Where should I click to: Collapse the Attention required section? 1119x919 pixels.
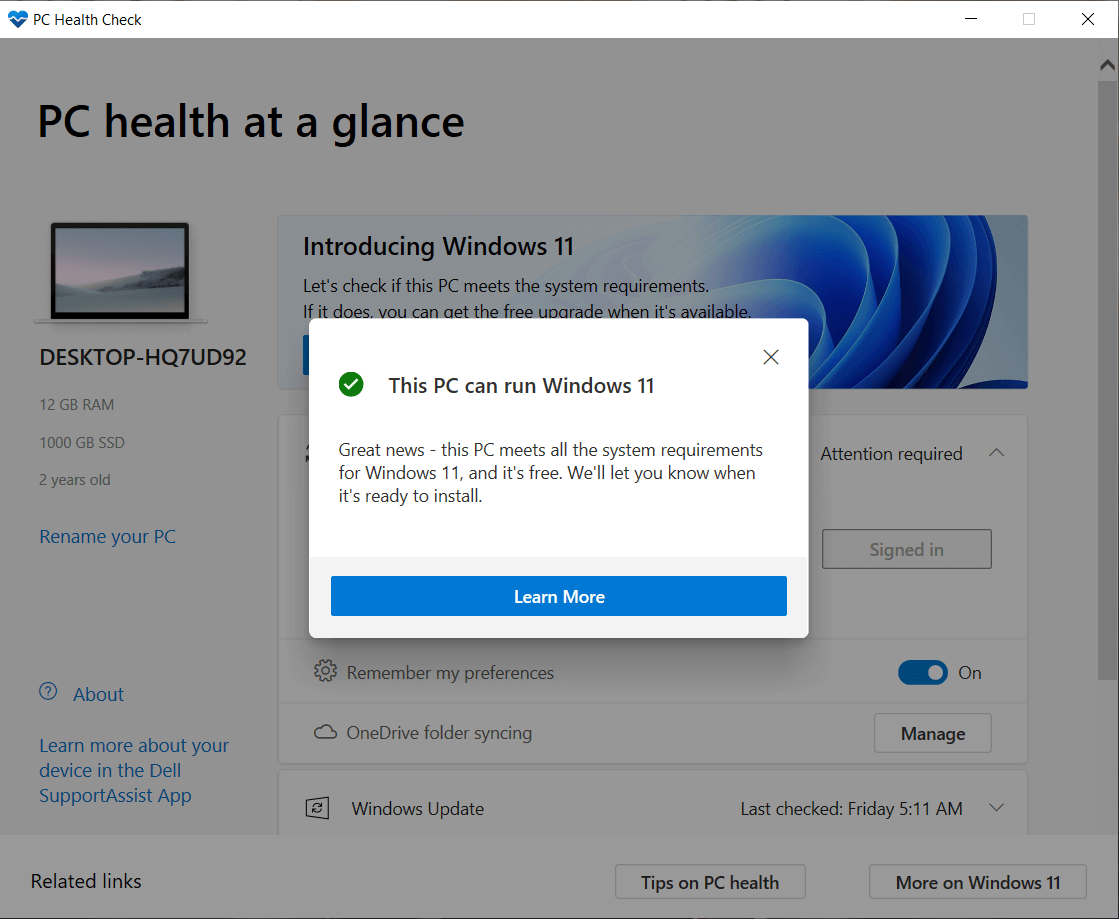pyautogui.click(x=996, y=452)
